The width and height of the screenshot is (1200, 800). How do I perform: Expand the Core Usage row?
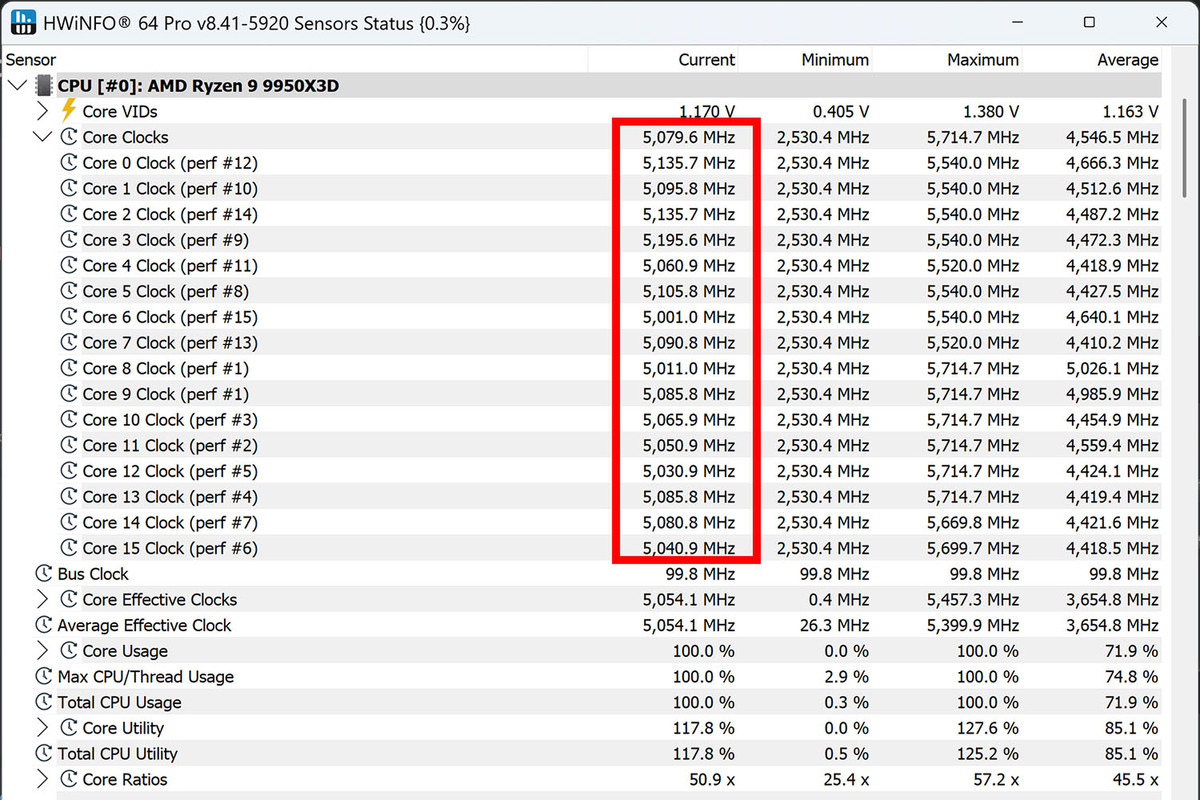[x=42, y=651]
